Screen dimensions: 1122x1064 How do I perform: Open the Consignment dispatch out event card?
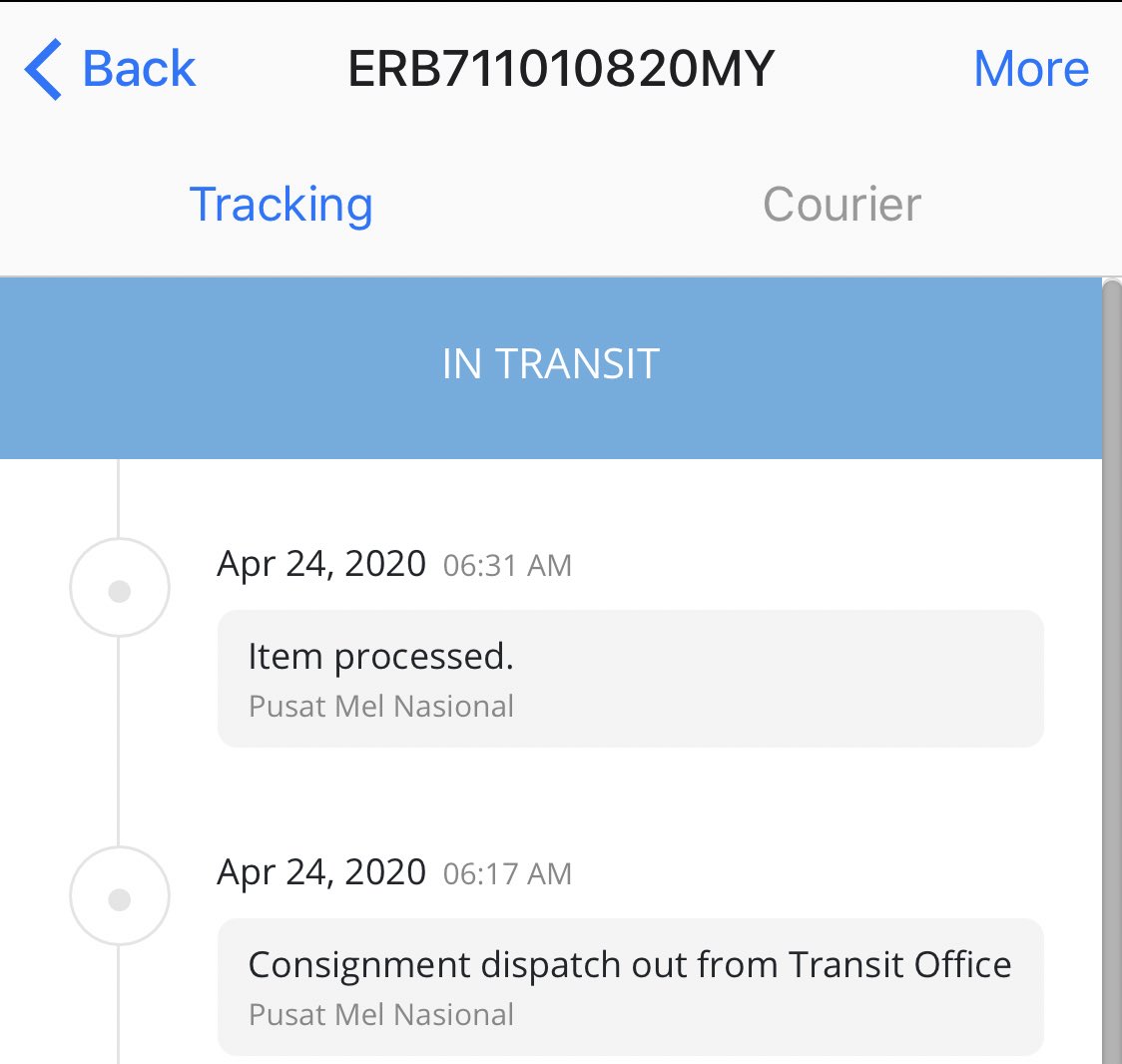click(631, 987)
